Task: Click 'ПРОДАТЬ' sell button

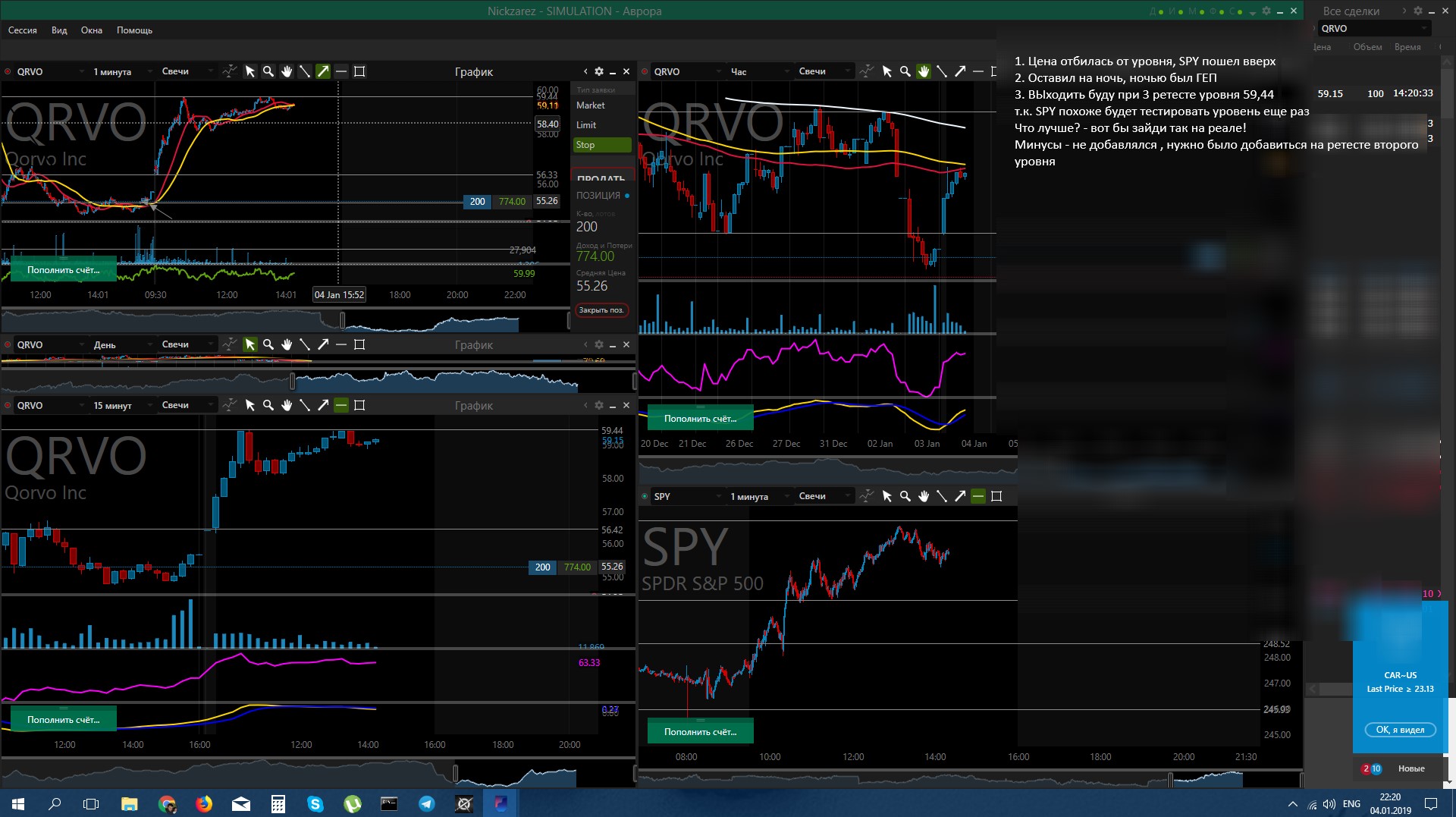Action: [602, 175]
